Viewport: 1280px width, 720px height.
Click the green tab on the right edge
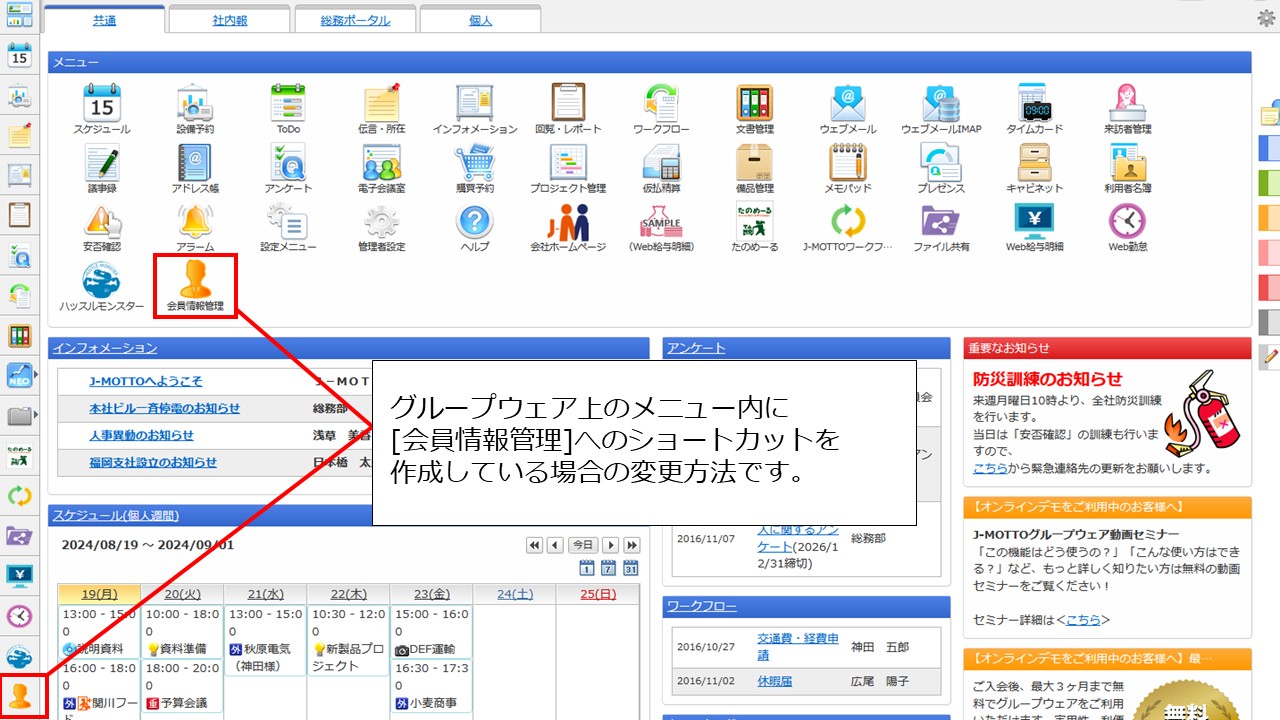(x=1268, y=182)
